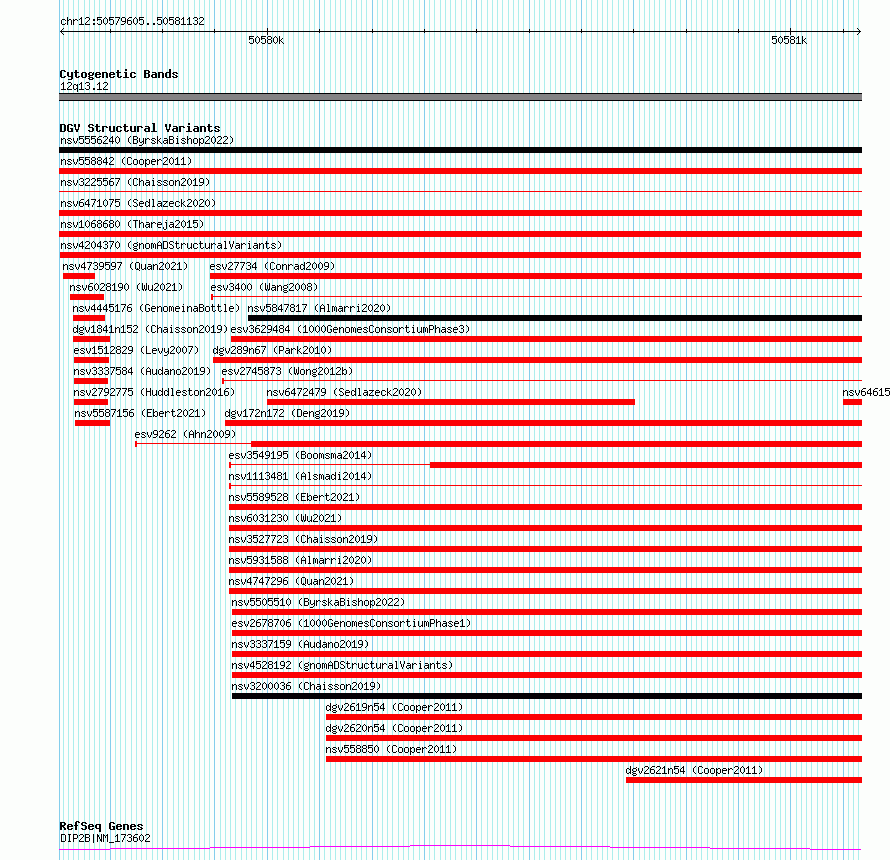Click the black bar under nsv5556240
The image size is (890, 860).
pyautogui.click(x=460, y=150)
